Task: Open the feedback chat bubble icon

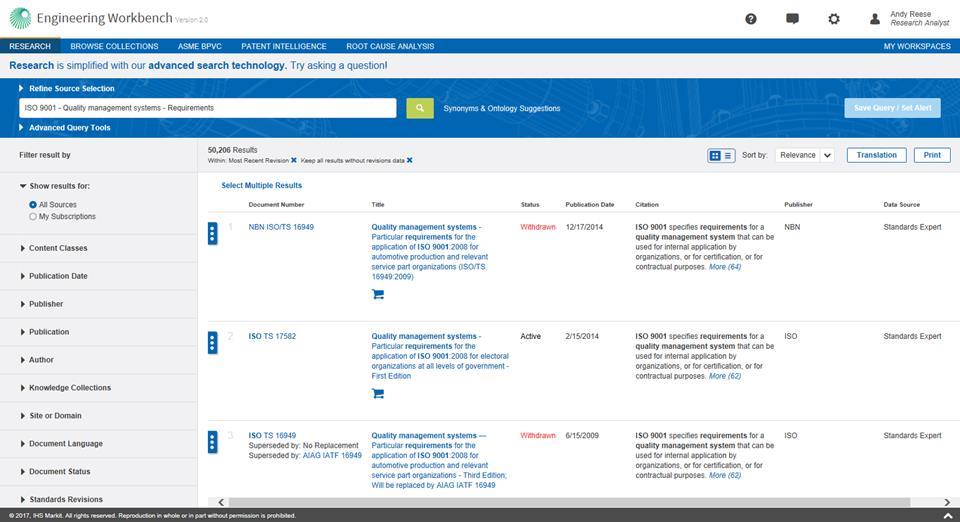Action: tap(792, 19)
